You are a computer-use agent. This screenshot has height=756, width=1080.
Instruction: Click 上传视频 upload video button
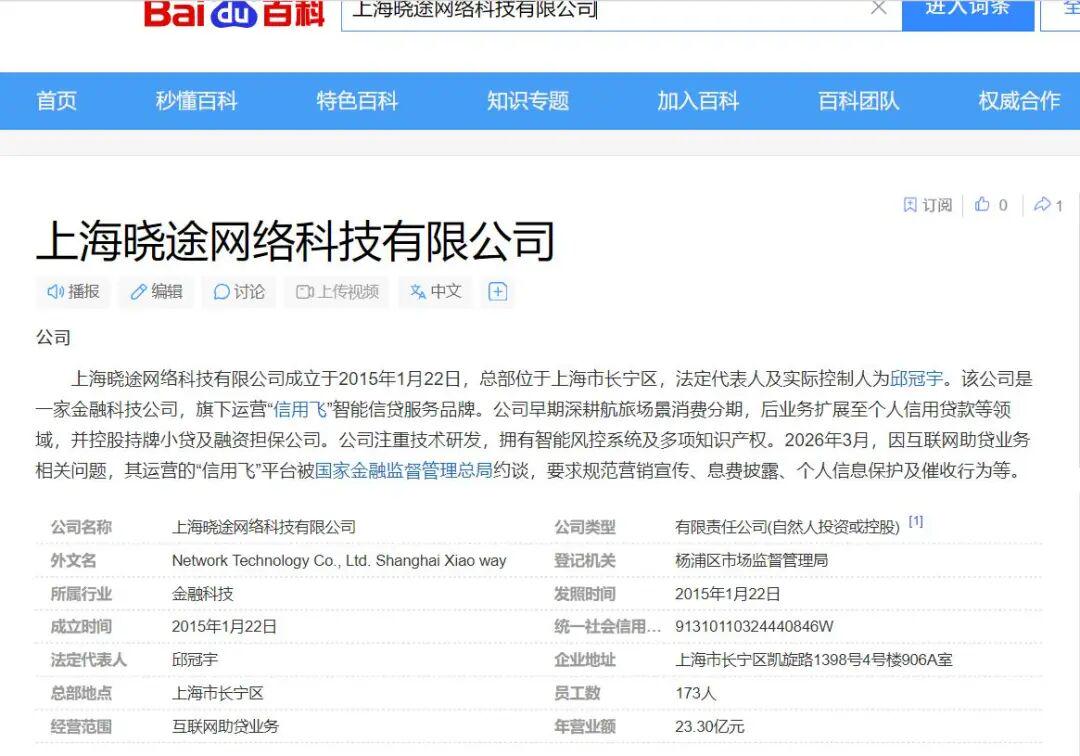click(x=337, y=292)
